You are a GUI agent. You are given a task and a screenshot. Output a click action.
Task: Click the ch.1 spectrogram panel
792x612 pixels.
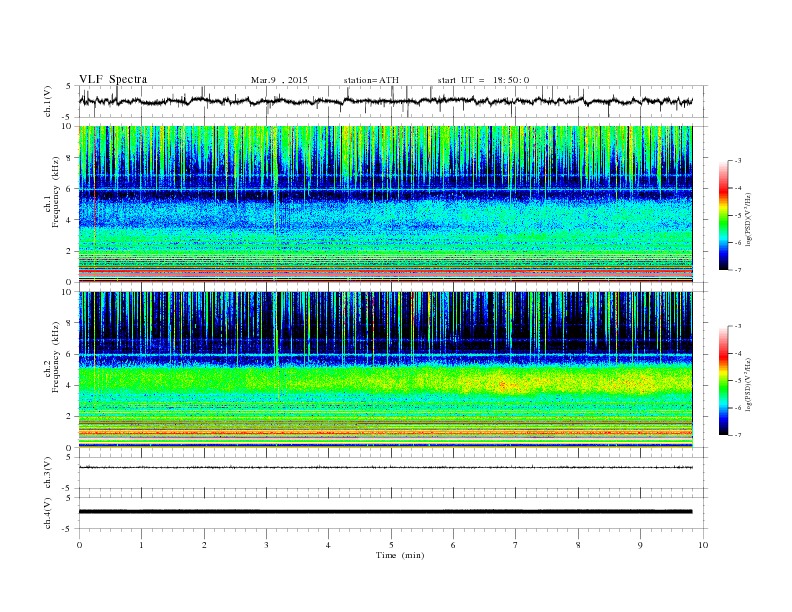[x=386, y=204]
